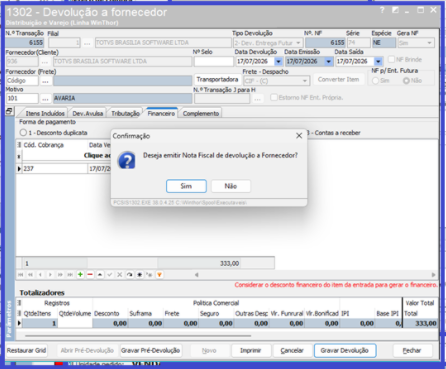Click the Fornecedor (Frete) Código field
Screen dimensions: 446x369
tap(22, 81)
